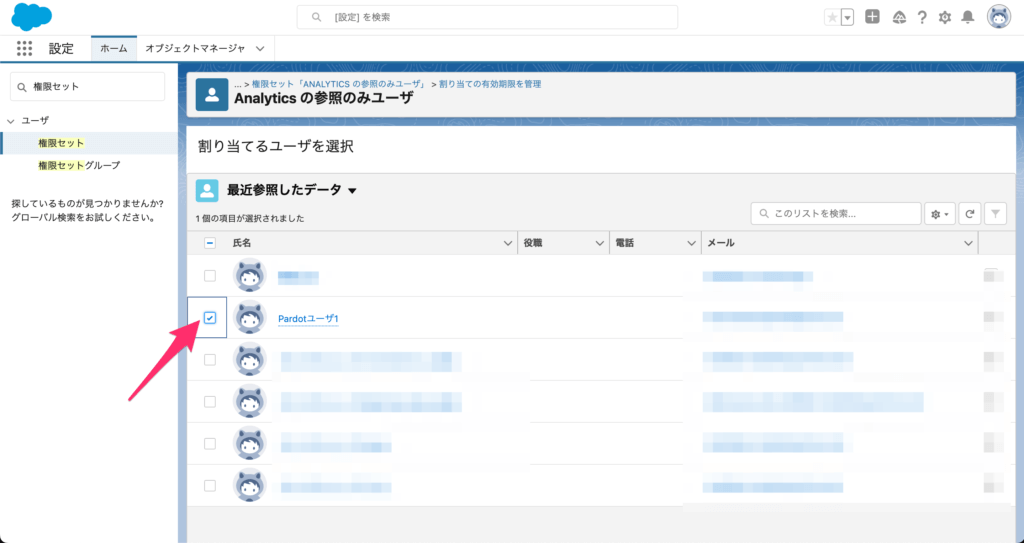Viewport: 1024px width, 543px height.
Task: Open the notifications bell icon
Action: tap(968, 18)
